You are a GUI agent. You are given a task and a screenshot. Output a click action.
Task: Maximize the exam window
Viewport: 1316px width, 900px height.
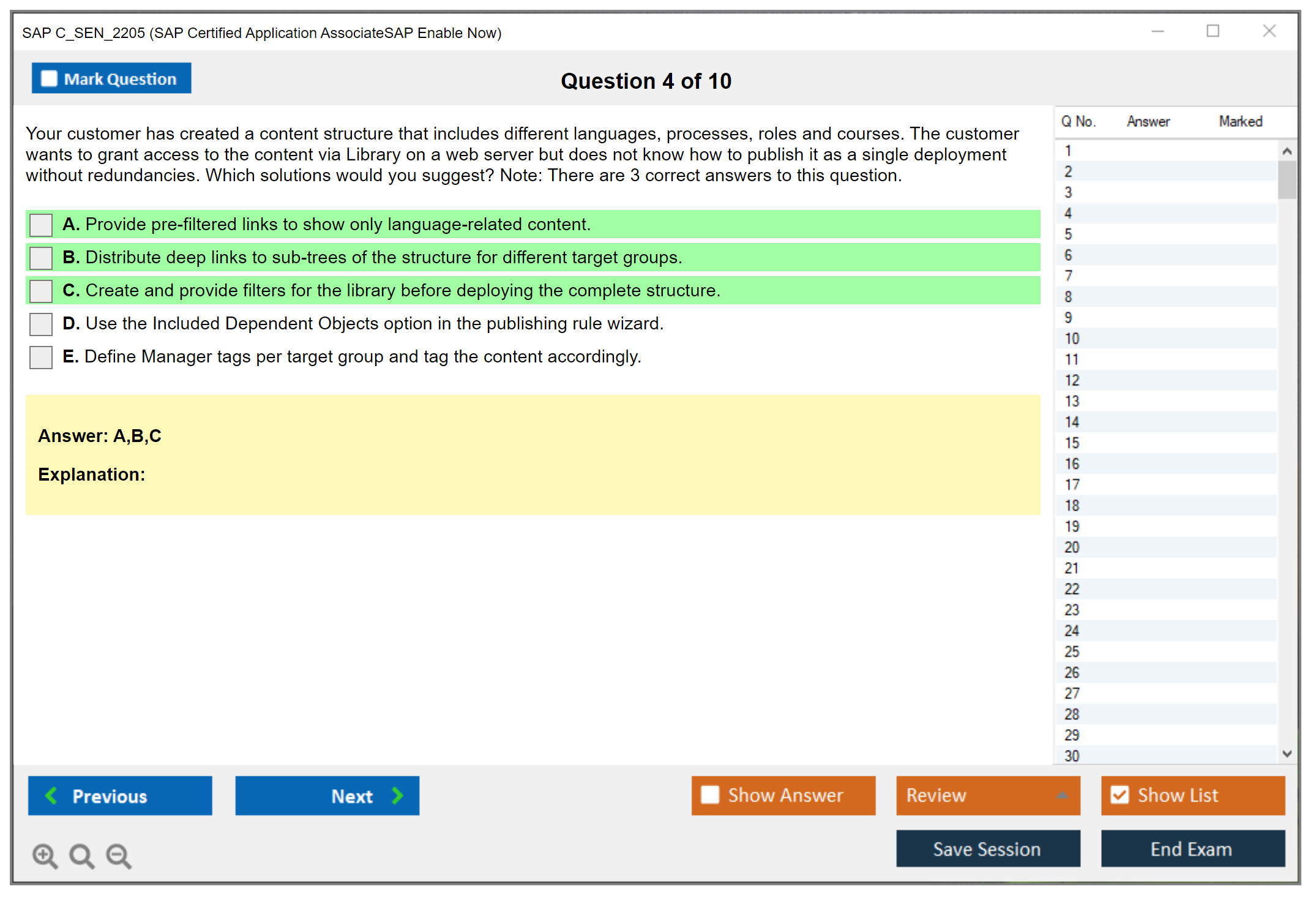click(1213, 31)
